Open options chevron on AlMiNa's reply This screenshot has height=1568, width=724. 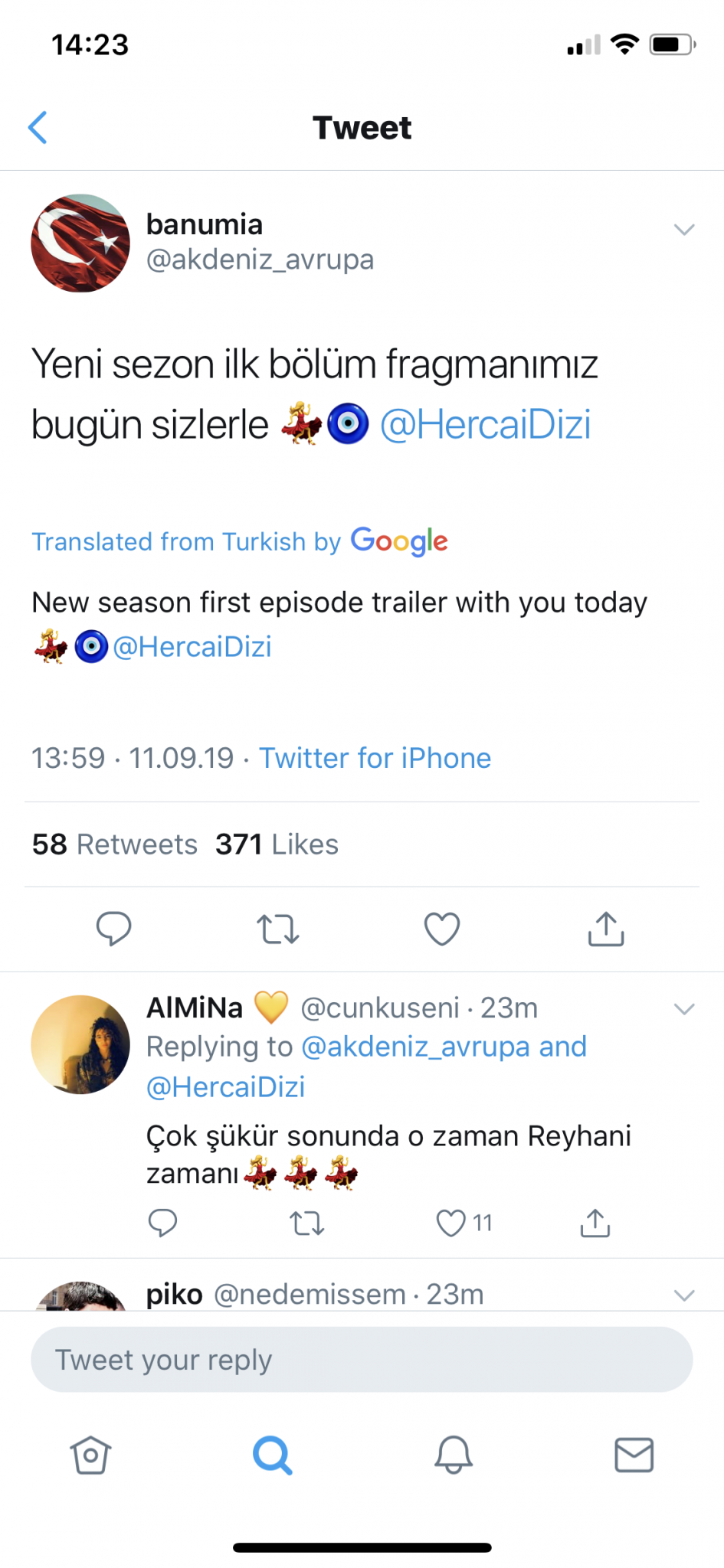coord(683,1008)
